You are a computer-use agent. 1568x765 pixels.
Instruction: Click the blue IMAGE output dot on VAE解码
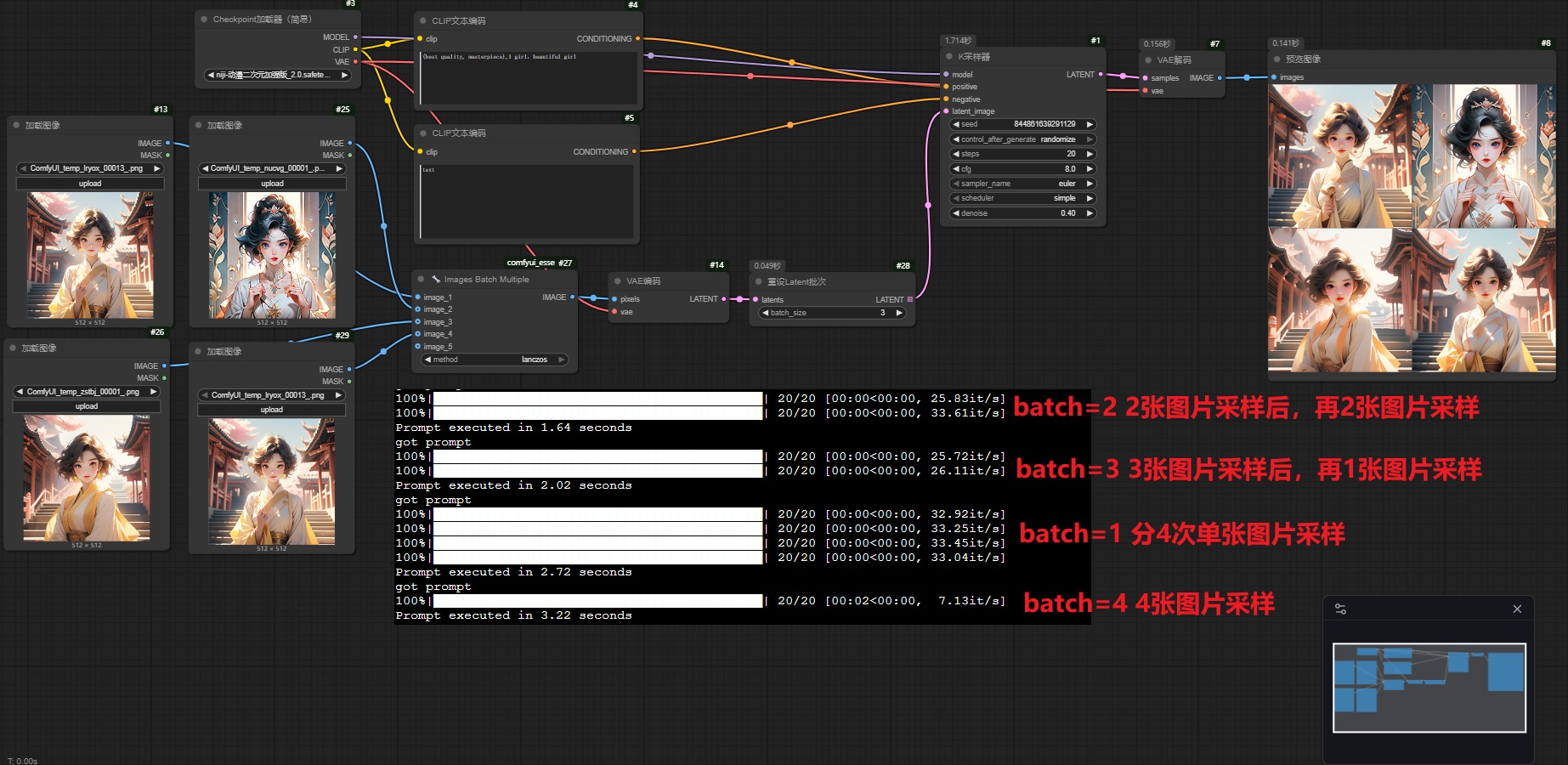tap(1220, 78)
